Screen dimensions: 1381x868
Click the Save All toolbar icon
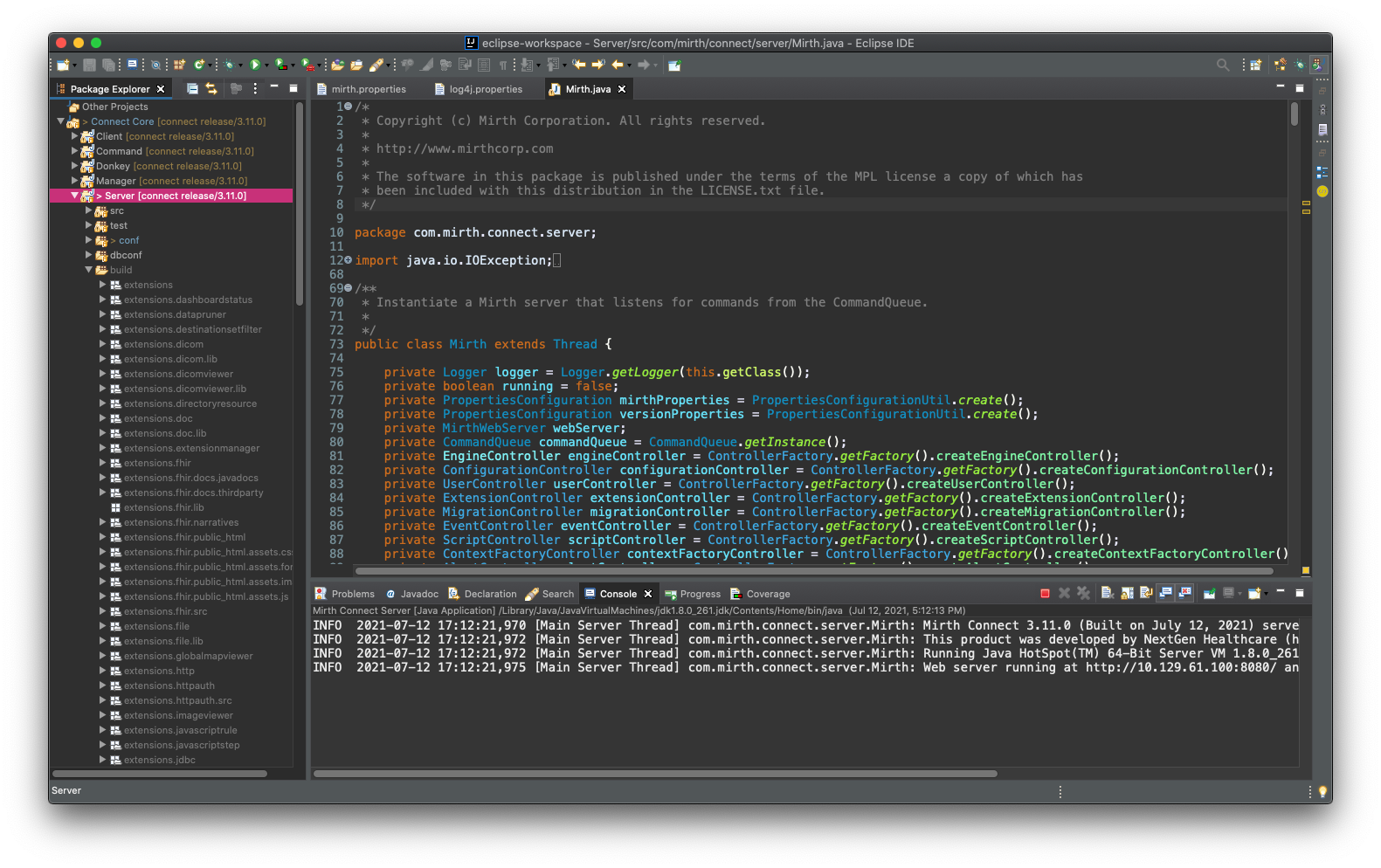pos(108,65)
